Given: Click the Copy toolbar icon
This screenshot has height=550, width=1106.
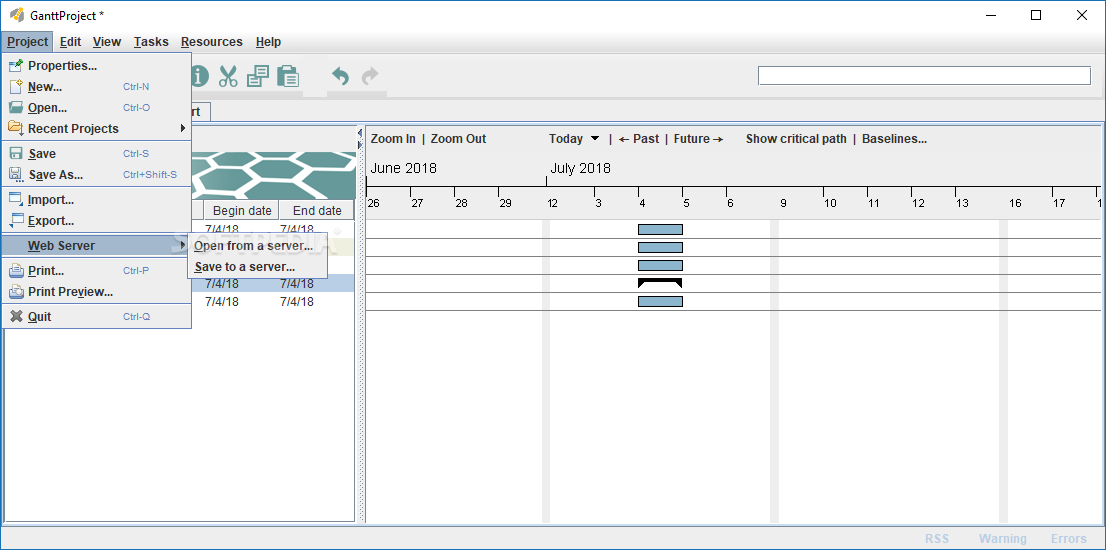Looking at the screenshot, I should [x=257, y=76].
